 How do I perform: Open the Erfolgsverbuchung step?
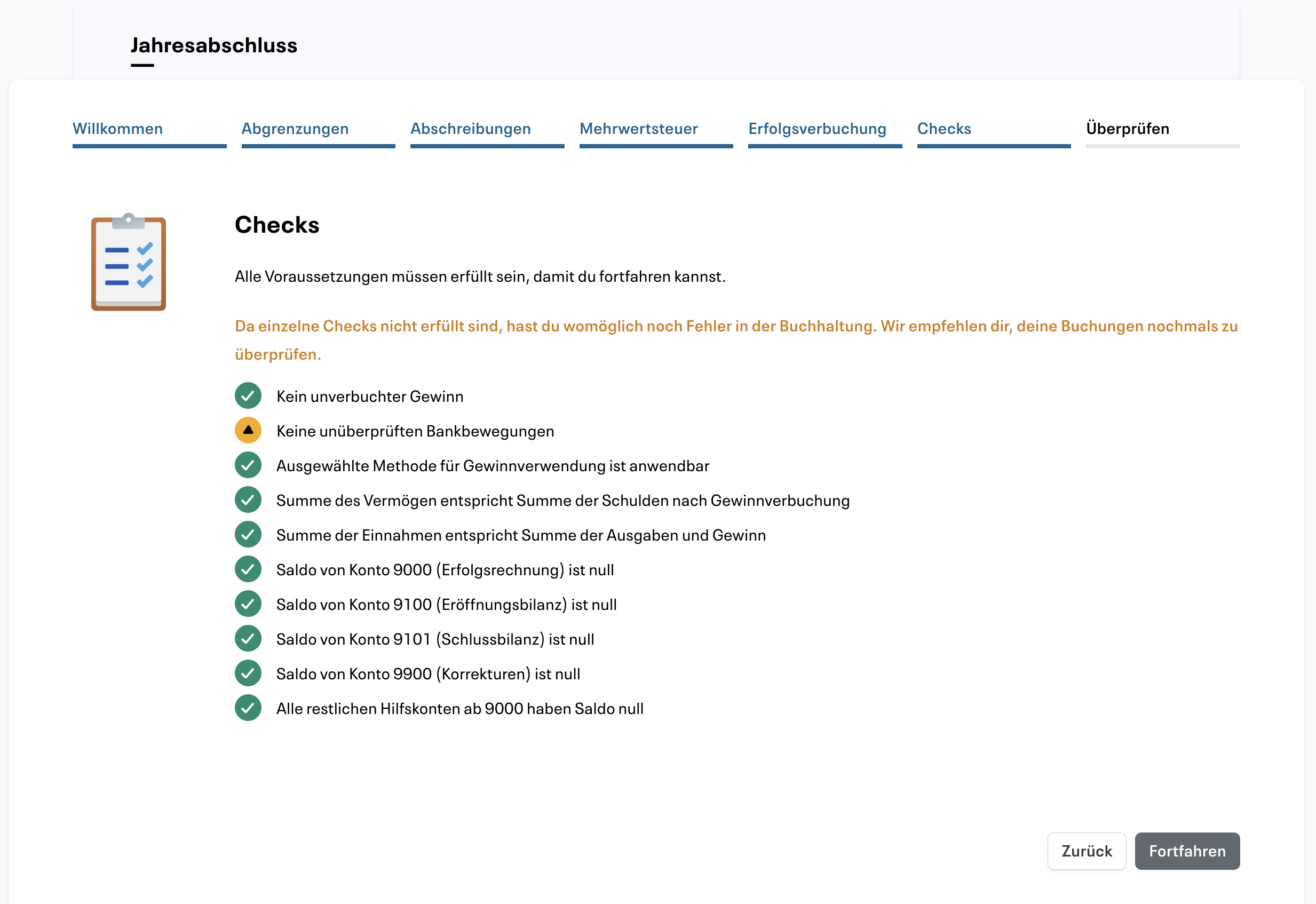[x=817, y=129]
